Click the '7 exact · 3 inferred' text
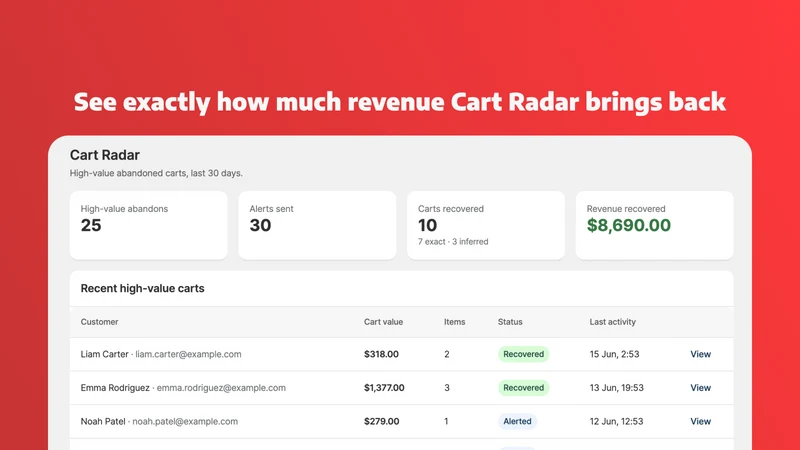 [453, 242]
